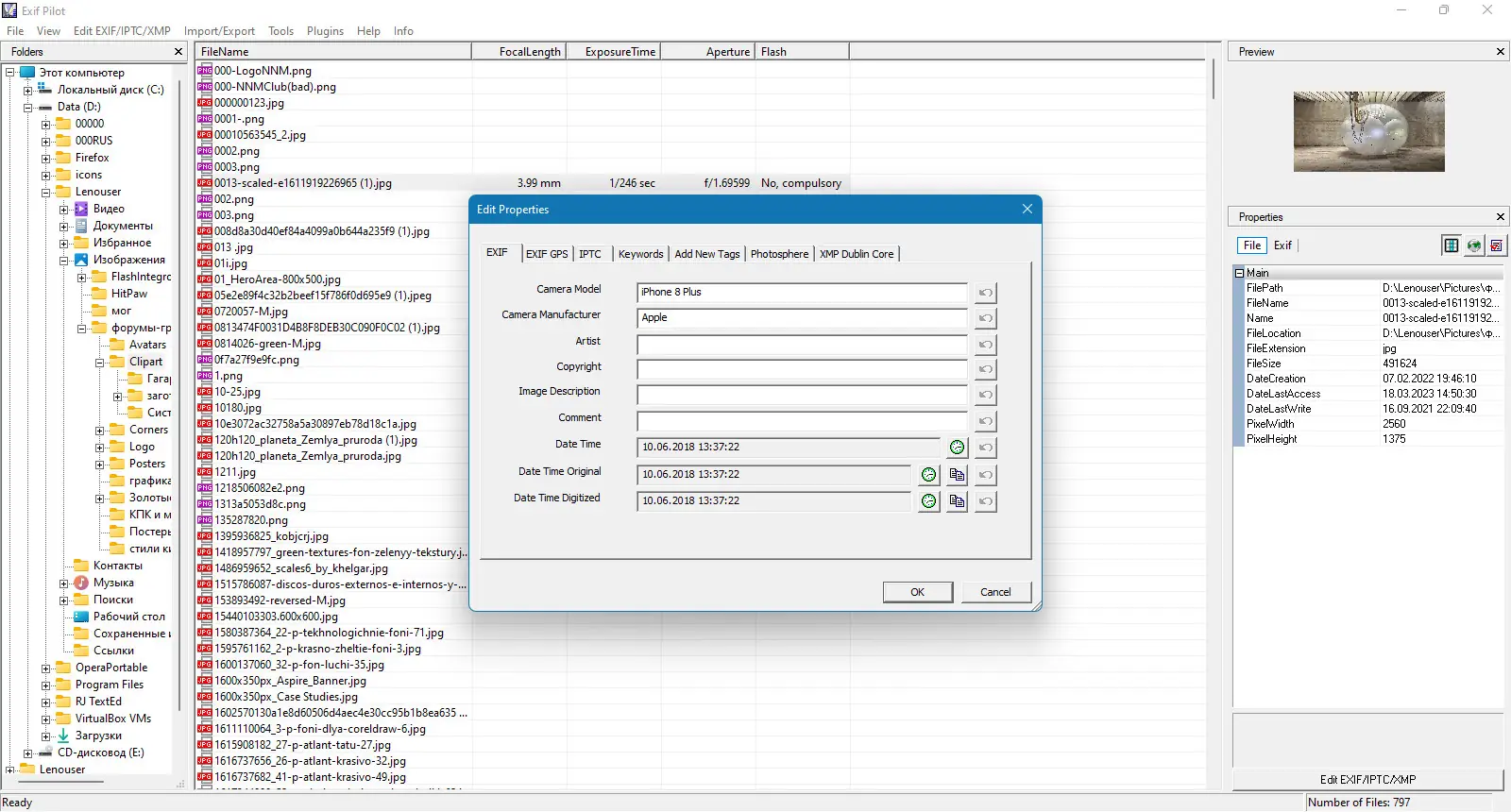This screenshot has width=1511, height=812.
Task: Open the File menu
Action: click(15, 31)
